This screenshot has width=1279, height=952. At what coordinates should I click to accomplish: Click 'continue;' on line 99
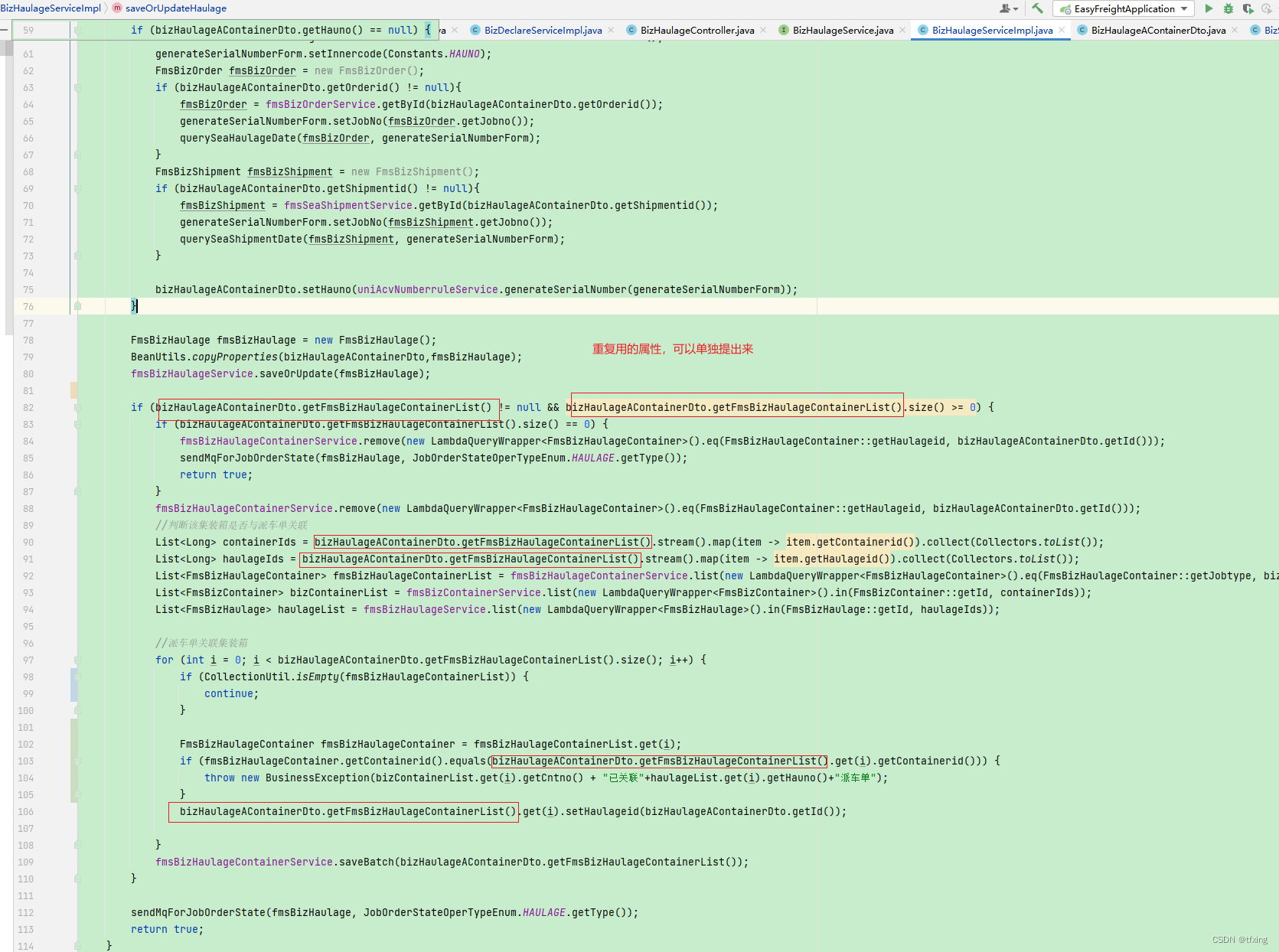point(231,693)
